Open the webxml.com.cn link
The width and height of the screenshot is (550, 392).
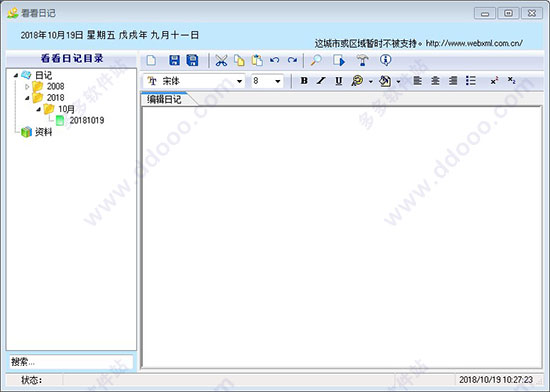coord(474,43)
